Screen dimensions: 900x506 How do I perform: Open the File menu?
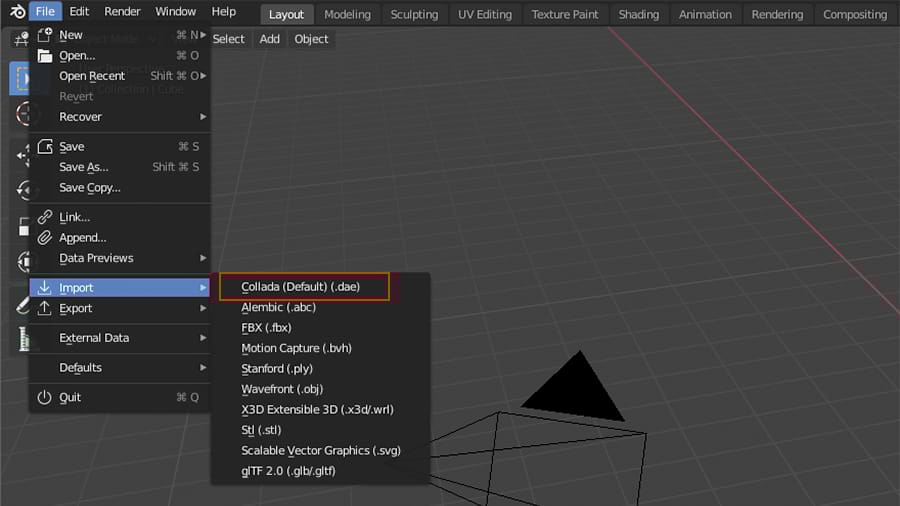click(45, 11)
